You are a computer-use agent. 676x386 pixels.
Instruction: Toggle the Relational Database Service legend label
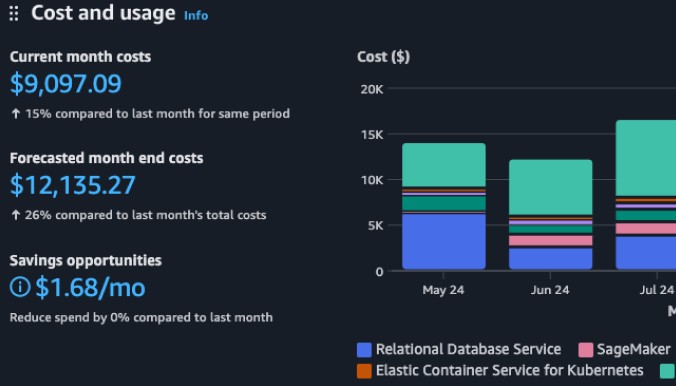469,349
